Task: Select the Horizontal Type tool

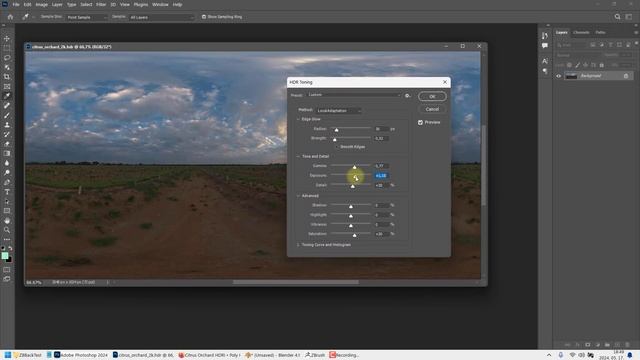Action: point(7,192)
